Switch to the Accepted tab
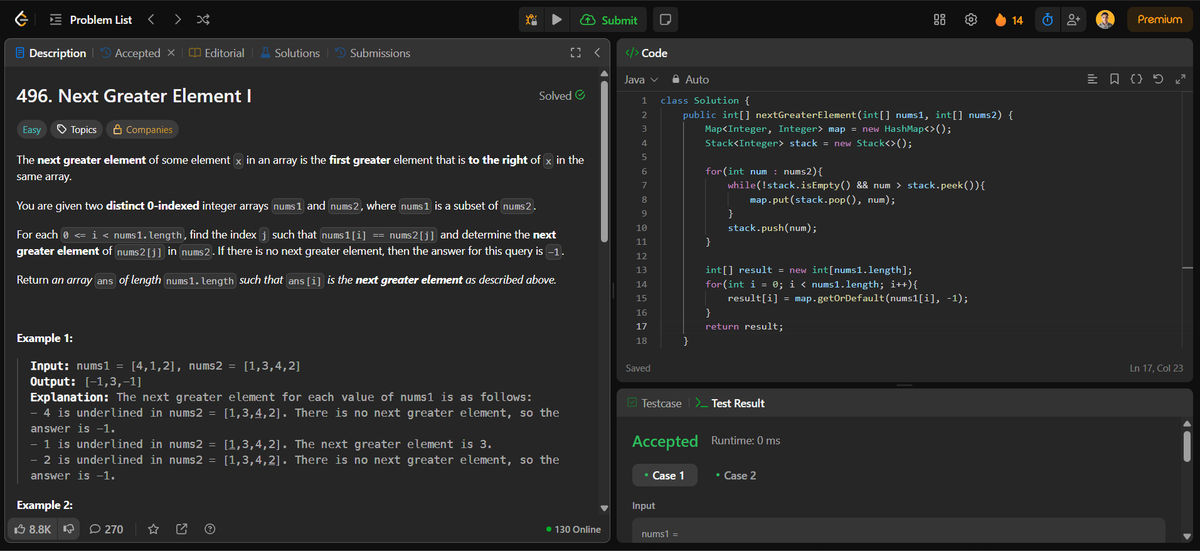 point(129,53)
